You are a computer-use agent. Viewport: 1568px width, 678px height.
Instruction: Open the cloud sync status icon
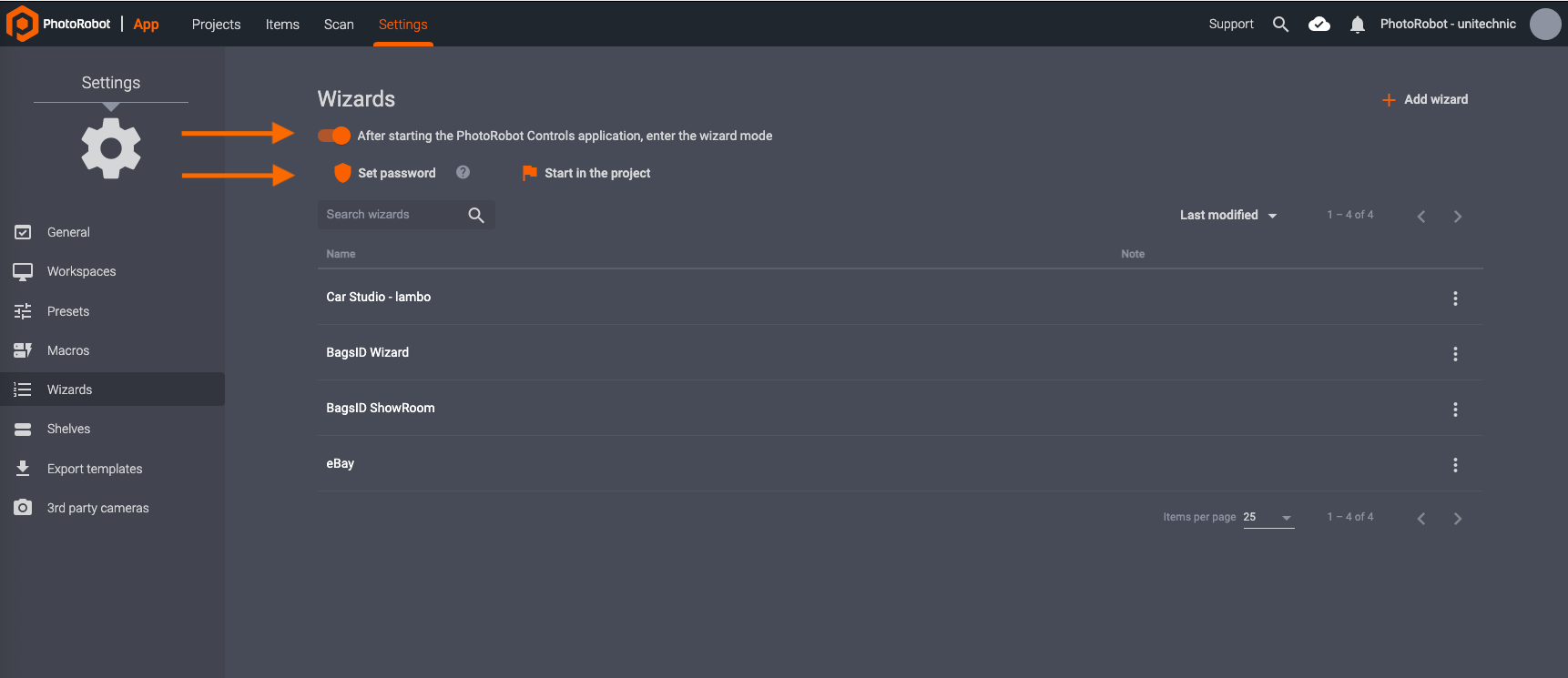click(1319, 25)
